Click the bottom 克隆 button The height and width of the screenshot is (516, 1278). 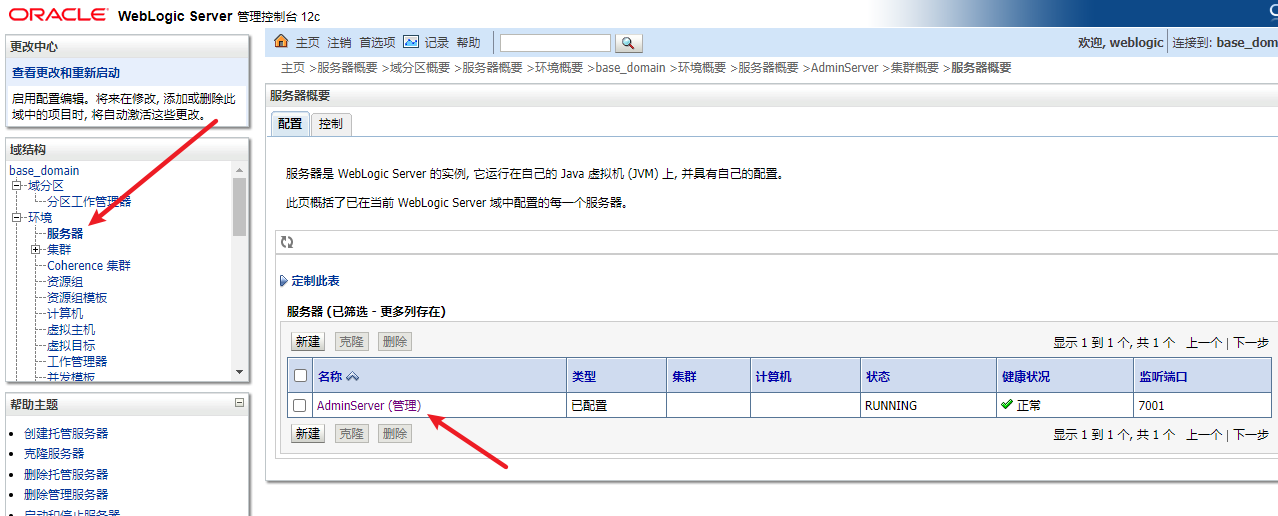click(351, 433)
